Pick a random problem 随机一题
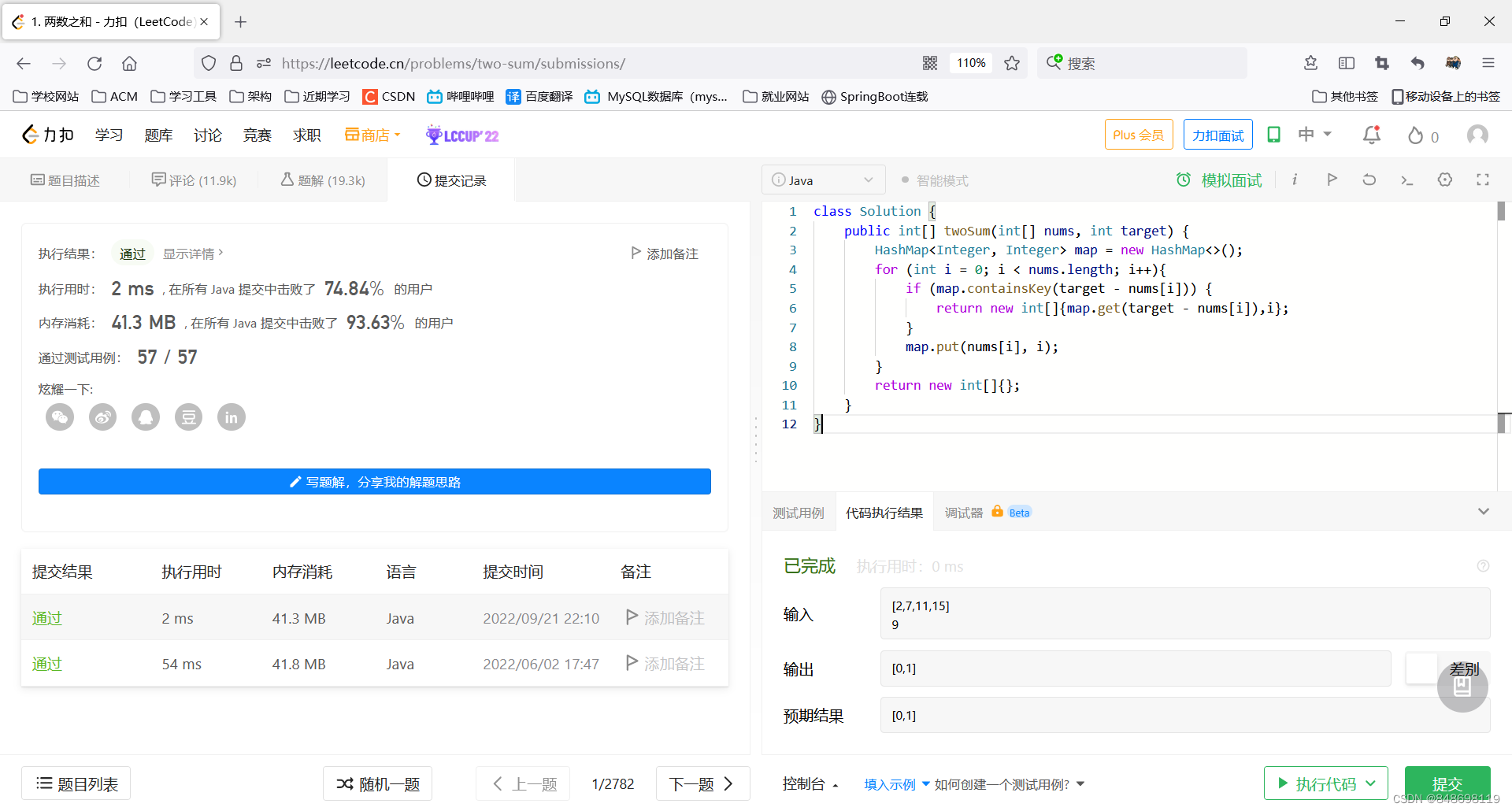 click(378, 783)
